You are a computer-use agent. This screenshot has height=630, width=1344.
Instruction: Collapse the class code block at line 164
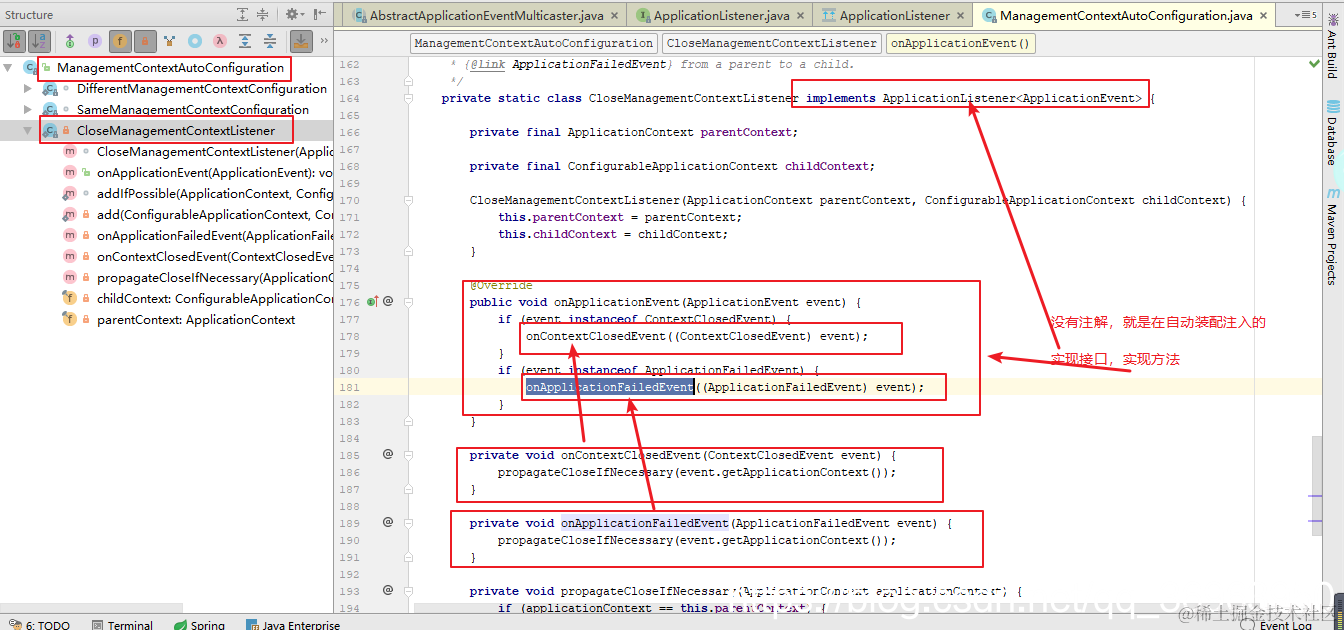pyautogui.click(x=408, y=98)
